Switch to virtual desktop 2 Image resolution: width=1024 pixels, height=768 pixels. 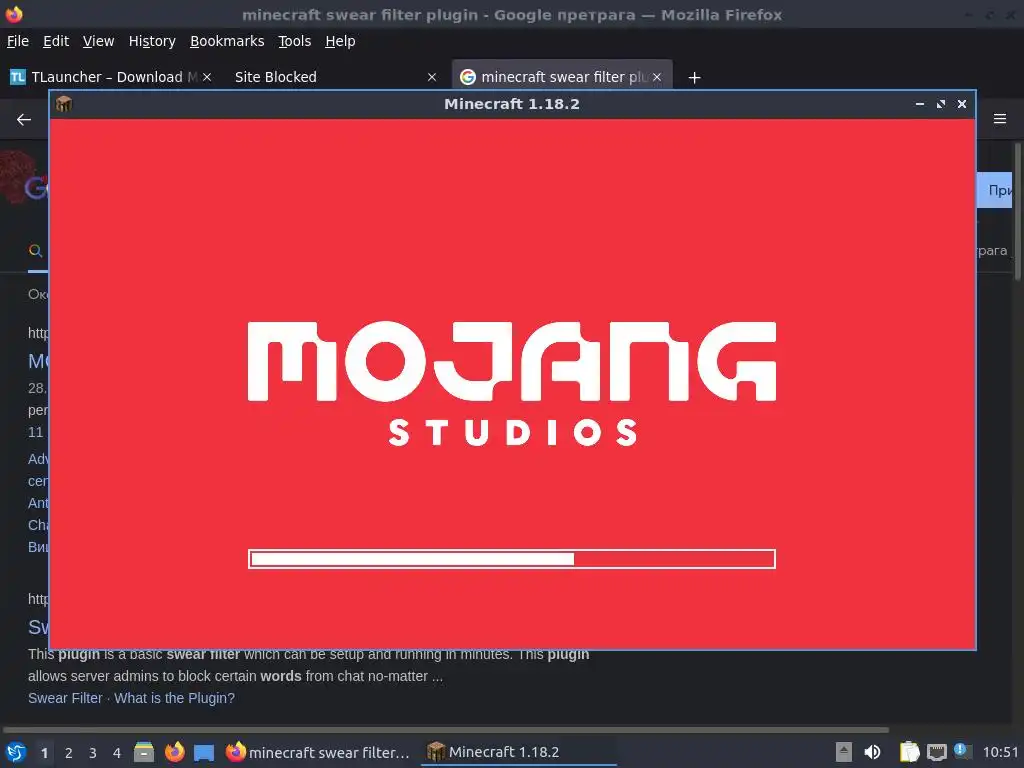(x=69, y=753)
